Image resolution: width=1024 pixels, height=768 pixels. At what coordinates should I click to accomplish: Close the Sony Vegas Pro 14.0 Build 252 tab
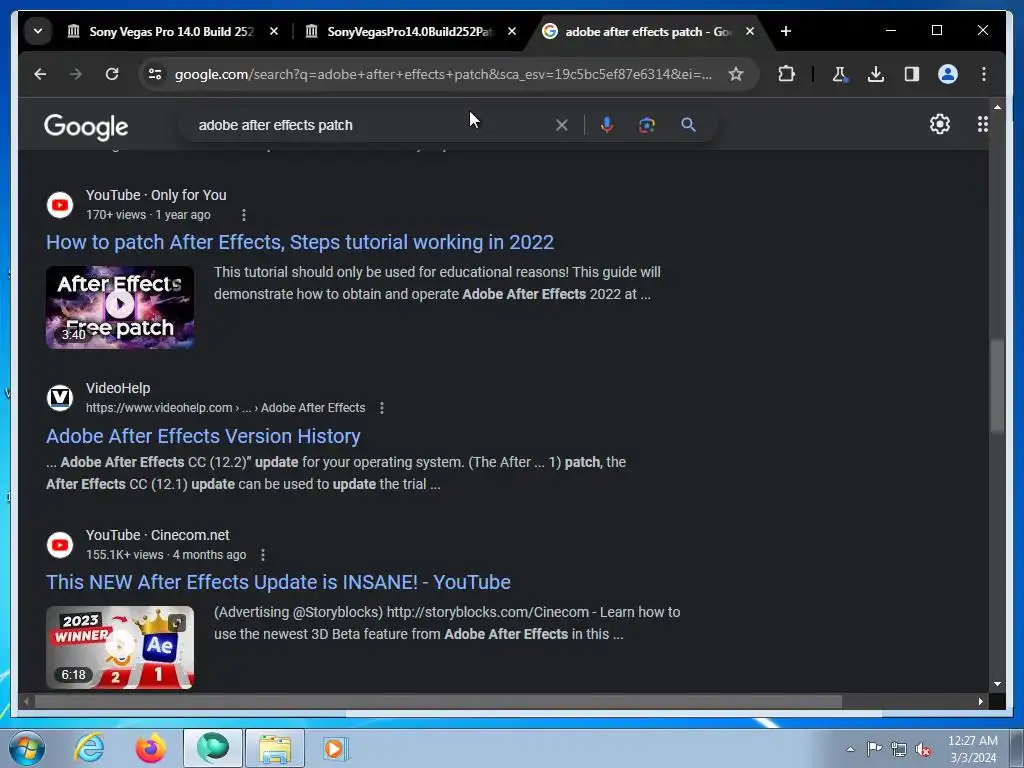coord(274,31)
